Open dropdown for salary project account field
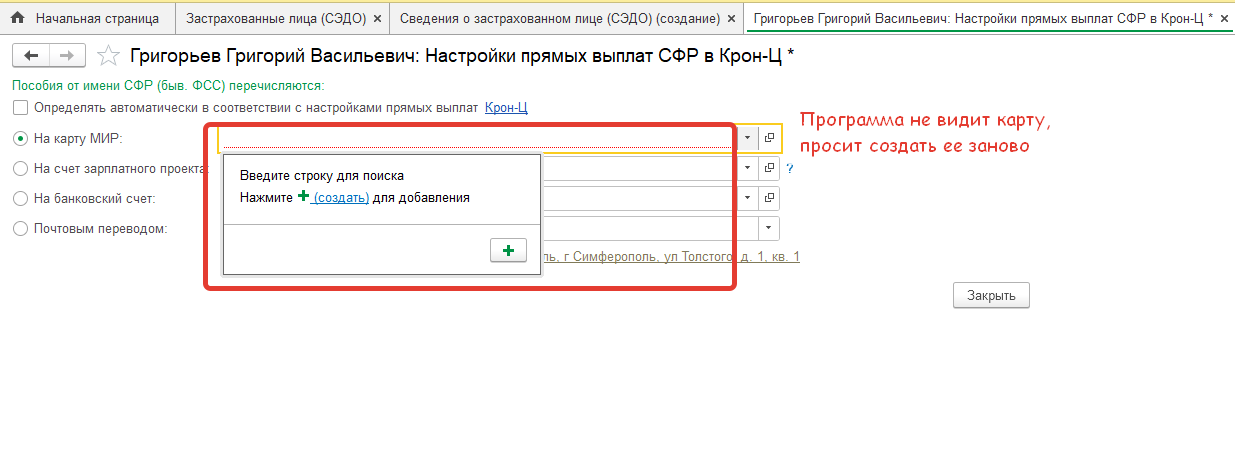 tap(748, 168)
